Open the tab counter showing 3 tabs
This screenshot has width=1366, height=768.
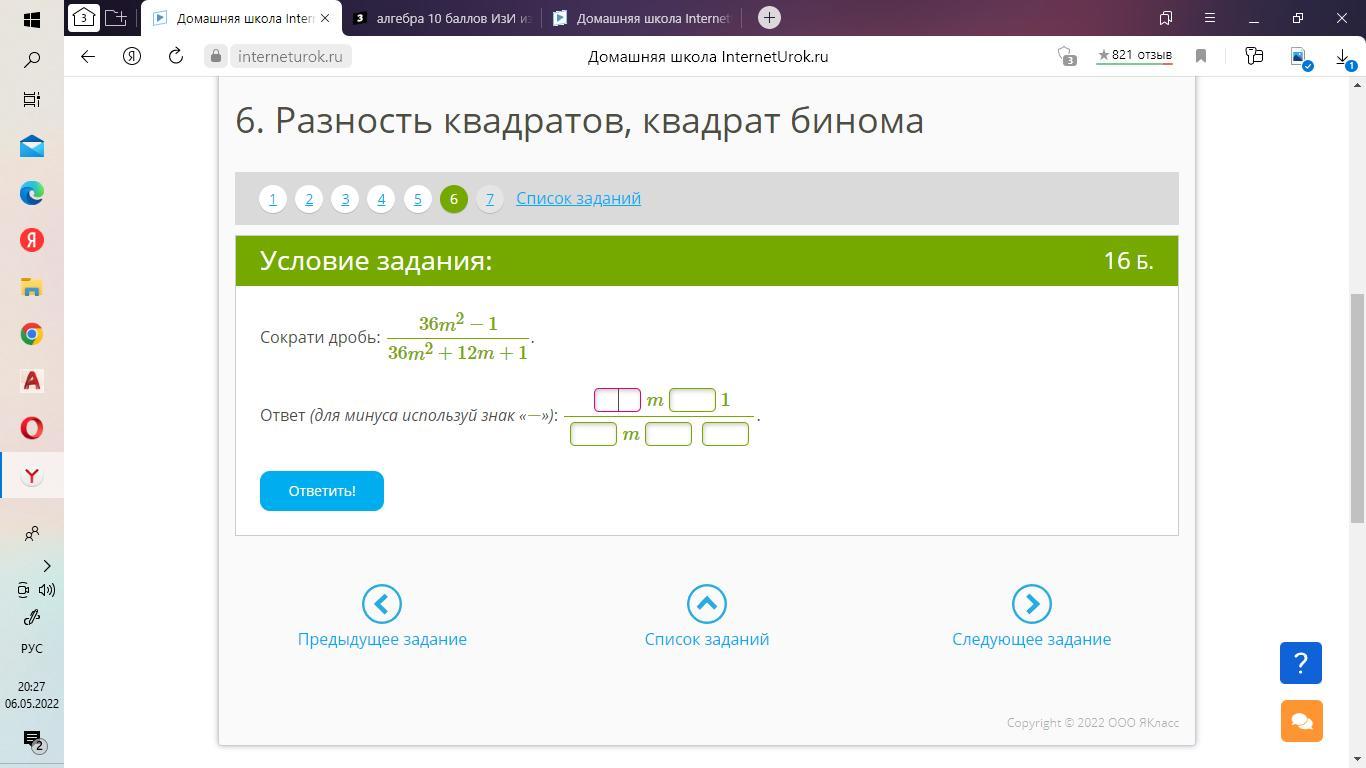coord(84,18)
